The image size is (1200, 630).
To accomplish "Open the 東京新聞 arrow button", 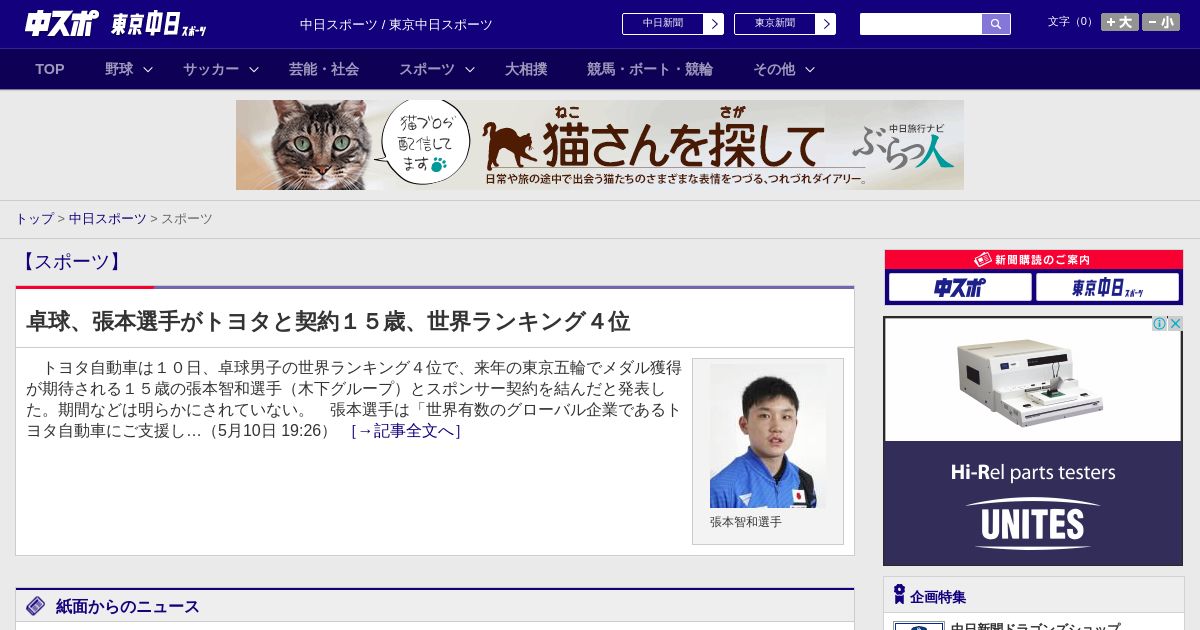I will [x=825, y=24].
